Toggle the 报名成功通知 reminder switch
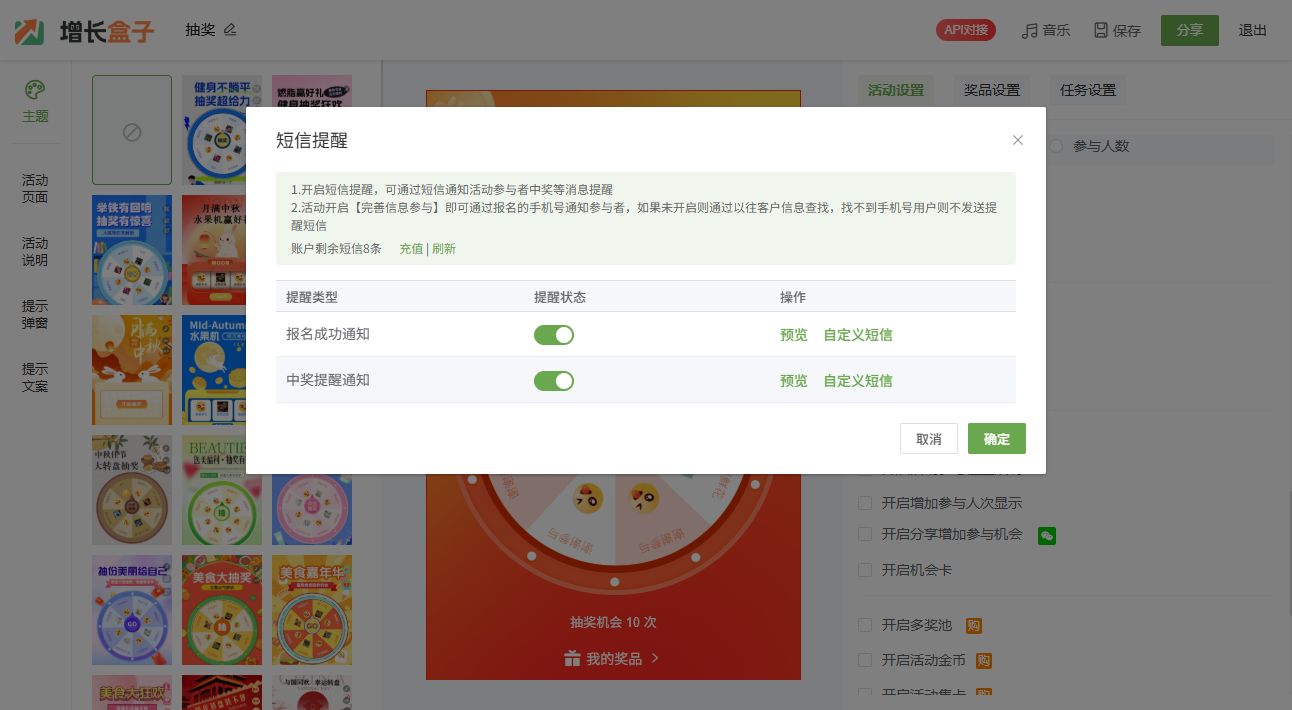This screenshot has height=710, width=1292. click(x=554, y=335)
